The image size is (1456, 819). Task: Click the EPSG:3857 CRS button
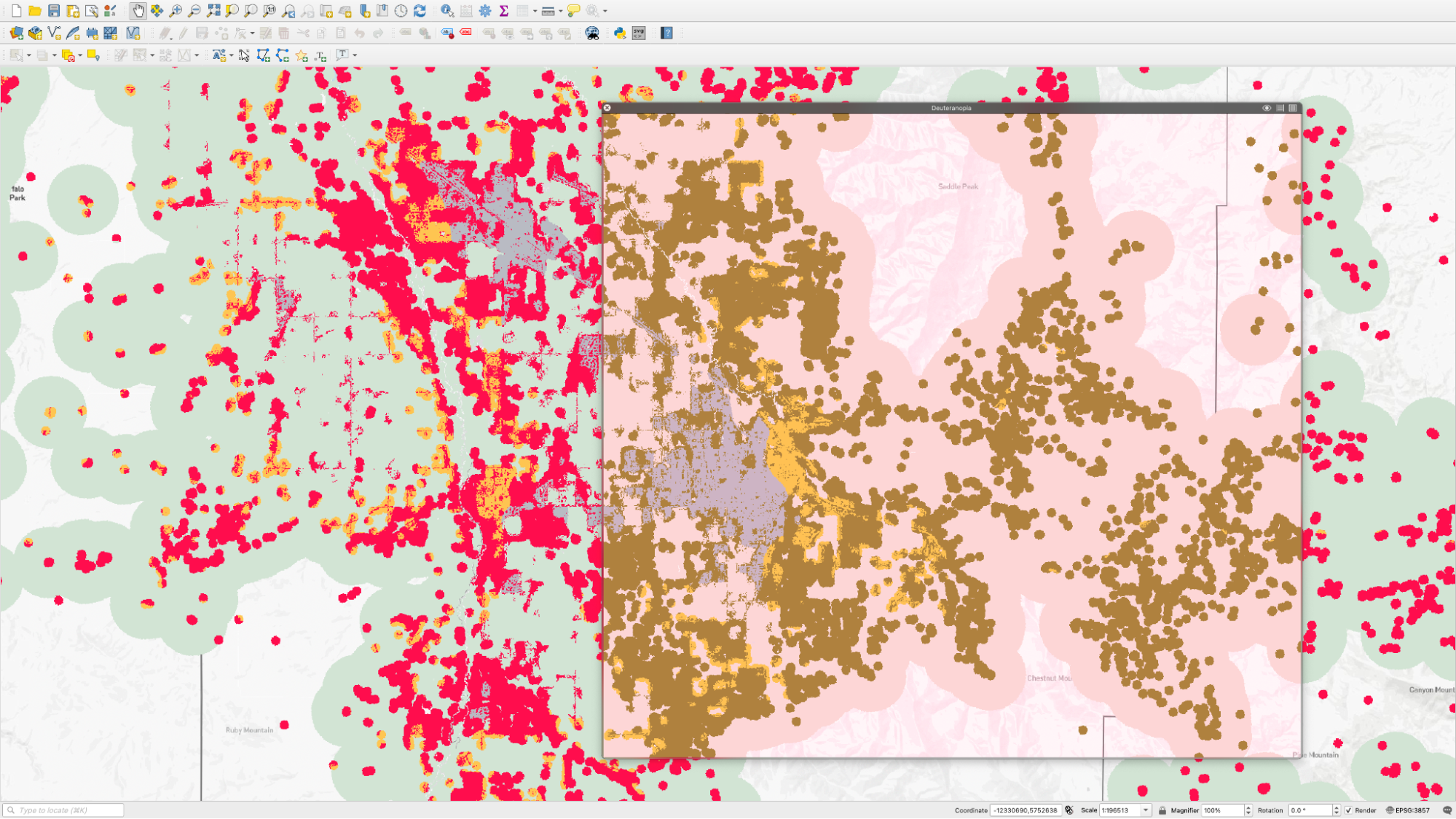(1409, 810)
